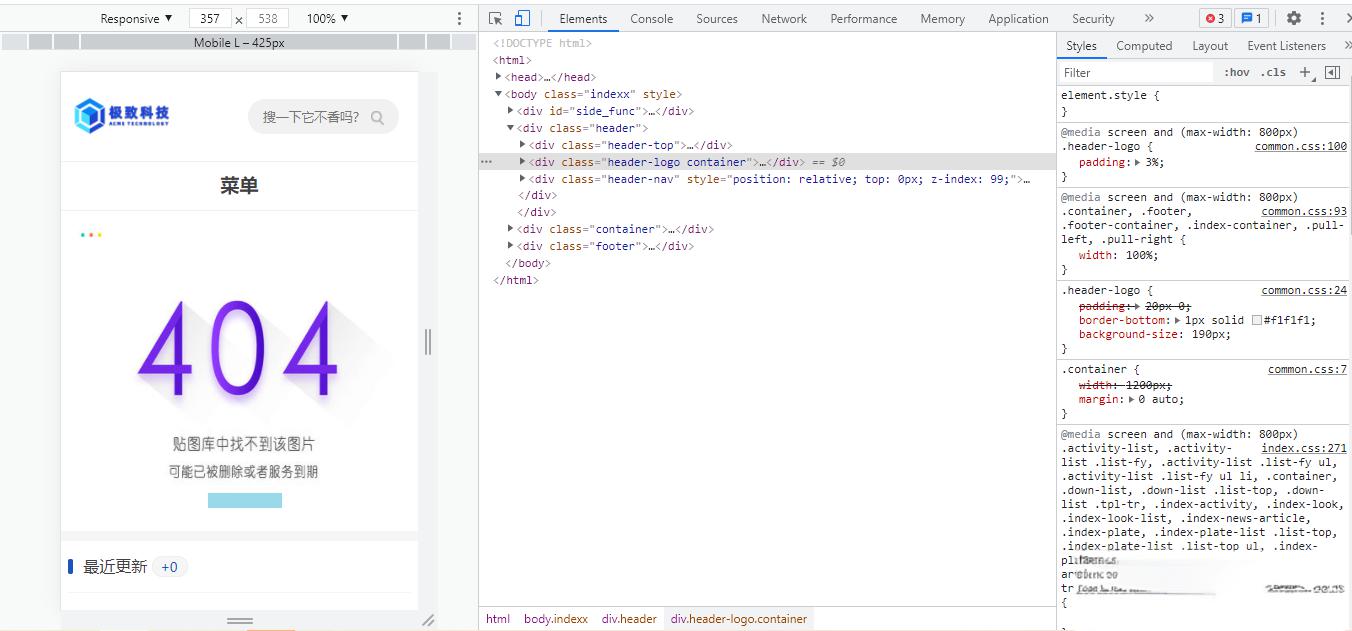The height and width of the screenshot is (631, 1352).
Task: Expand border-bottom shorthand triangle
Action: pos(1176,320)
